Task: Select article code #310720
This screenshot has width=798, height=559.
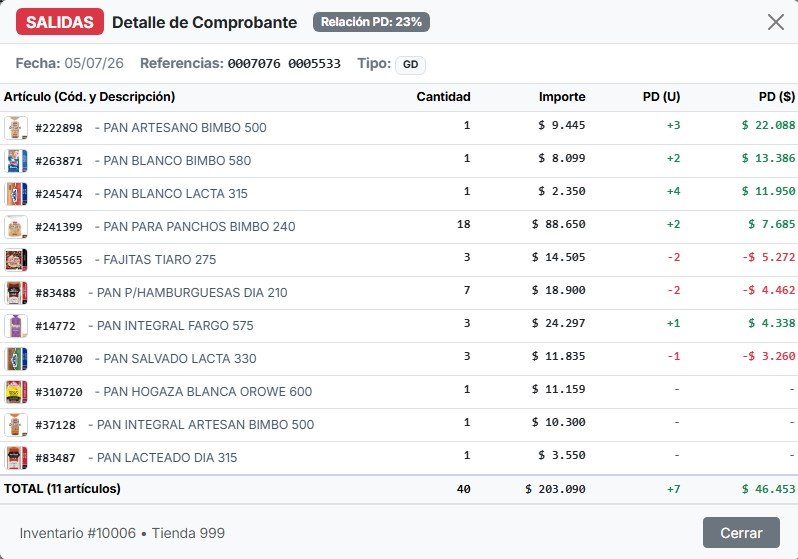Action: [x=59, y=392]
